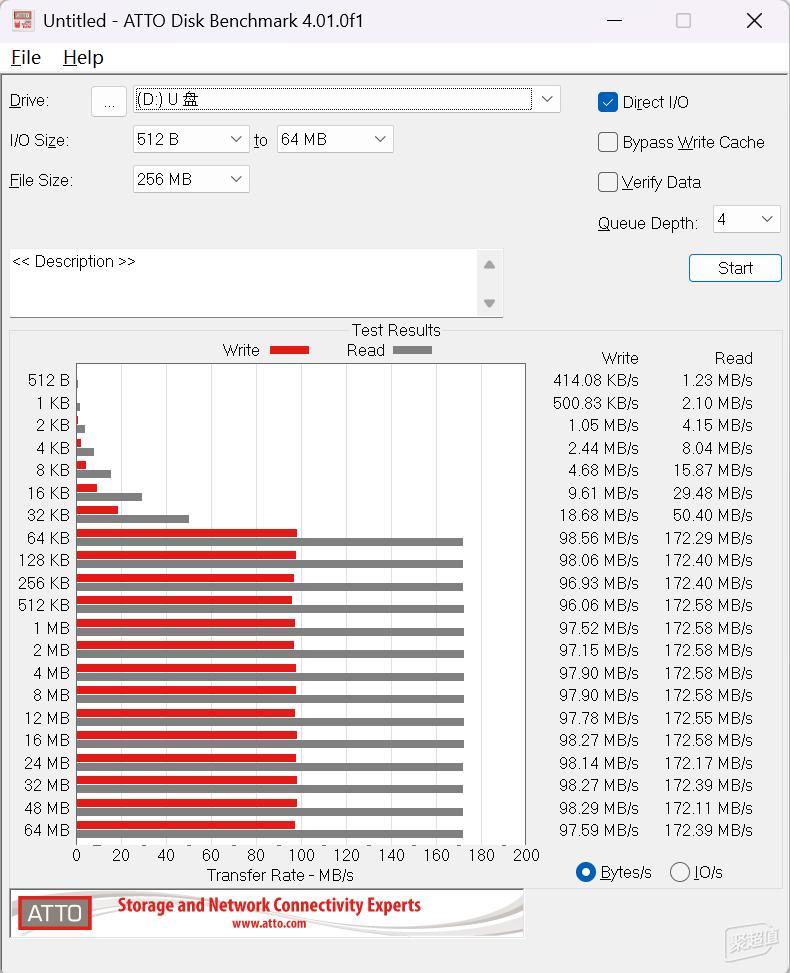The width and height of the screenshot is (790, 973).
Task: Open the I/O Size start '512 B' dropdown
Action: pyautogui.click(x=191, y=140)
